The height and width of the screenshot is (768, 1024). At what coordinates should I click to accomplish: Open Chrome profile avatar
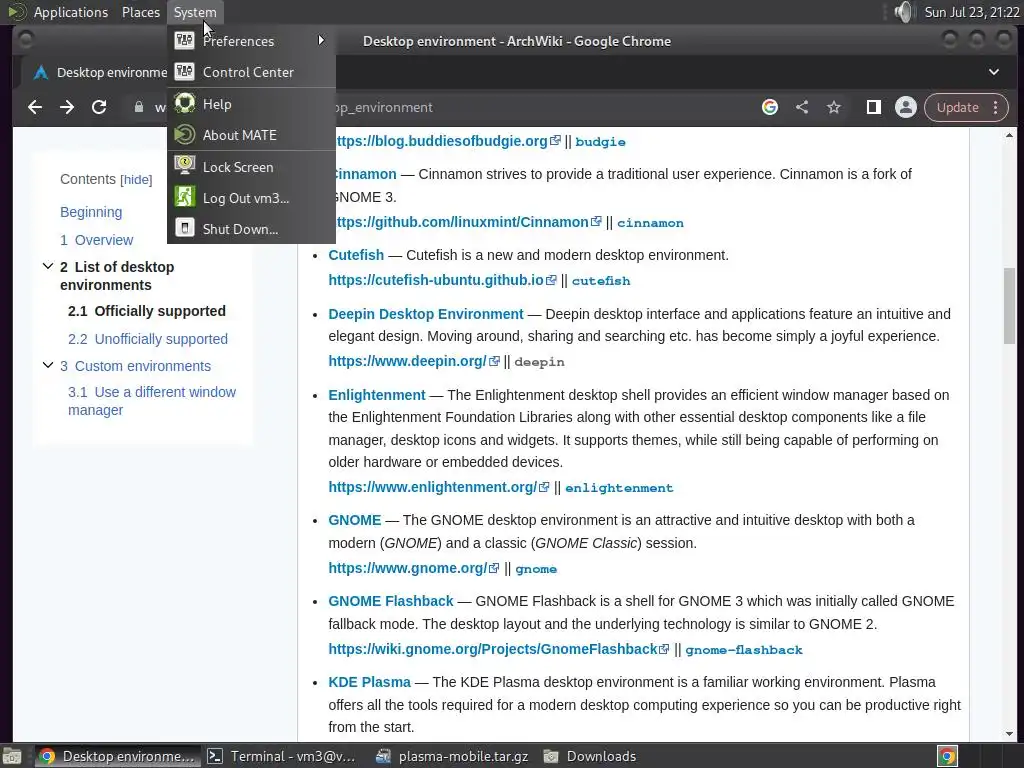click(x=906, y=107)
